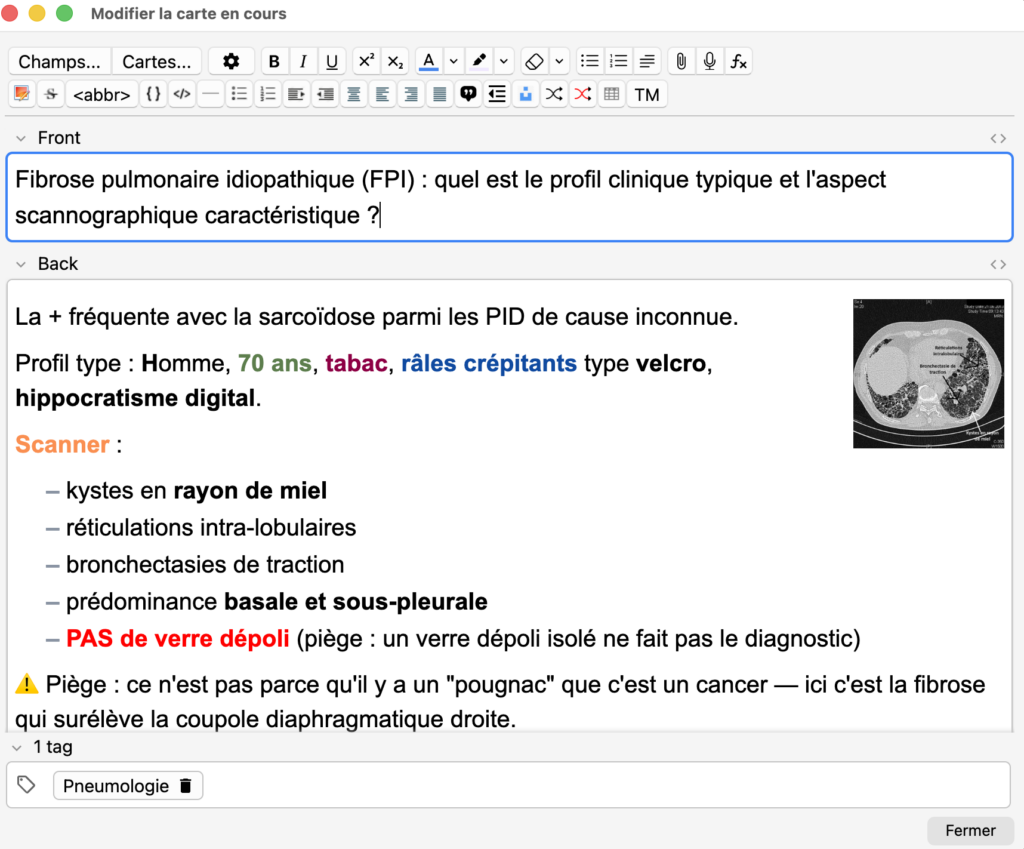Apply the highlighter color button
This screenshot has width=1024, height=849.
click(x=479, y=61)
